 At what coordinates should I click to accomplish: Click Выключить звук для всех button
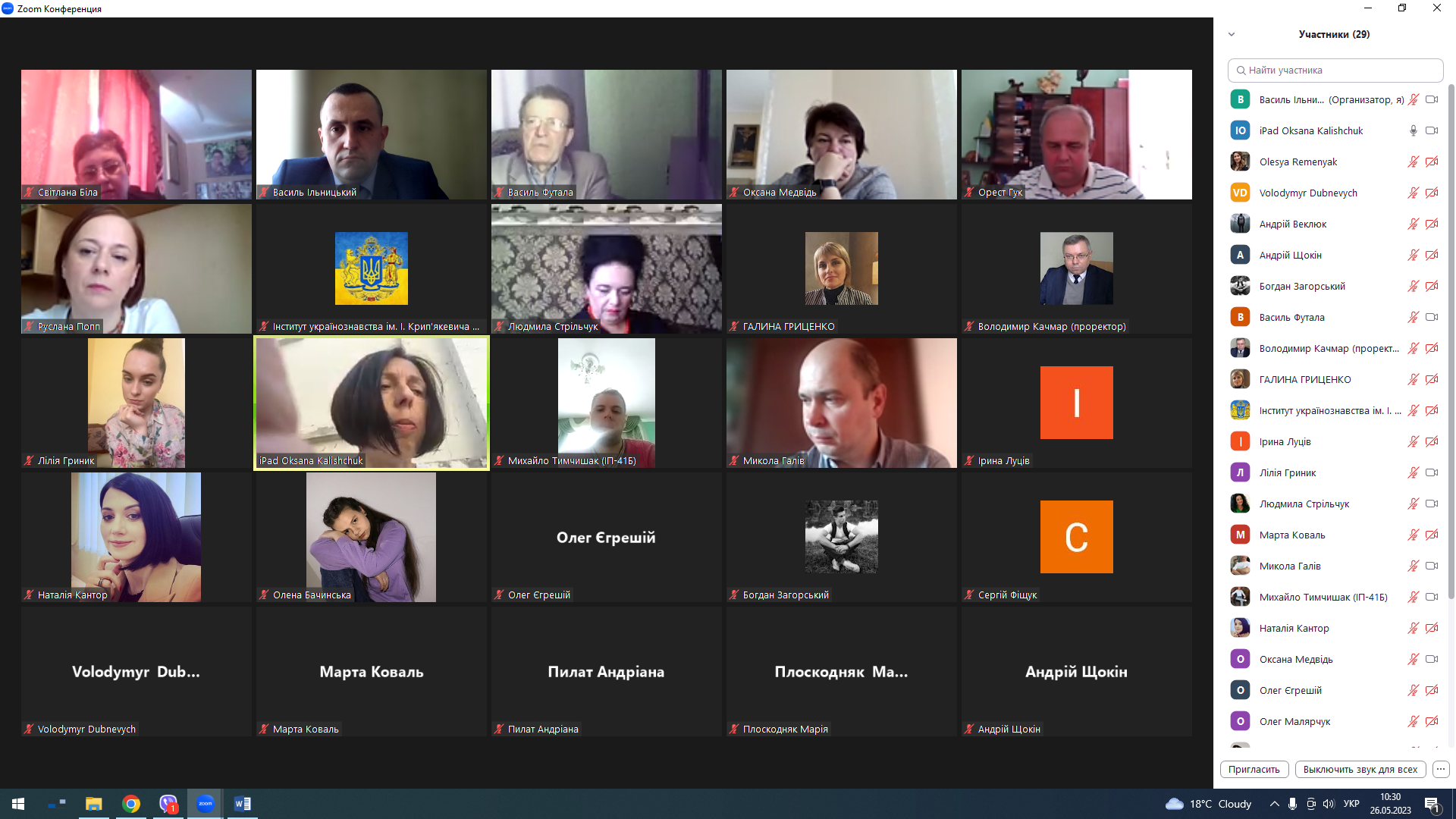point(1360,769)
